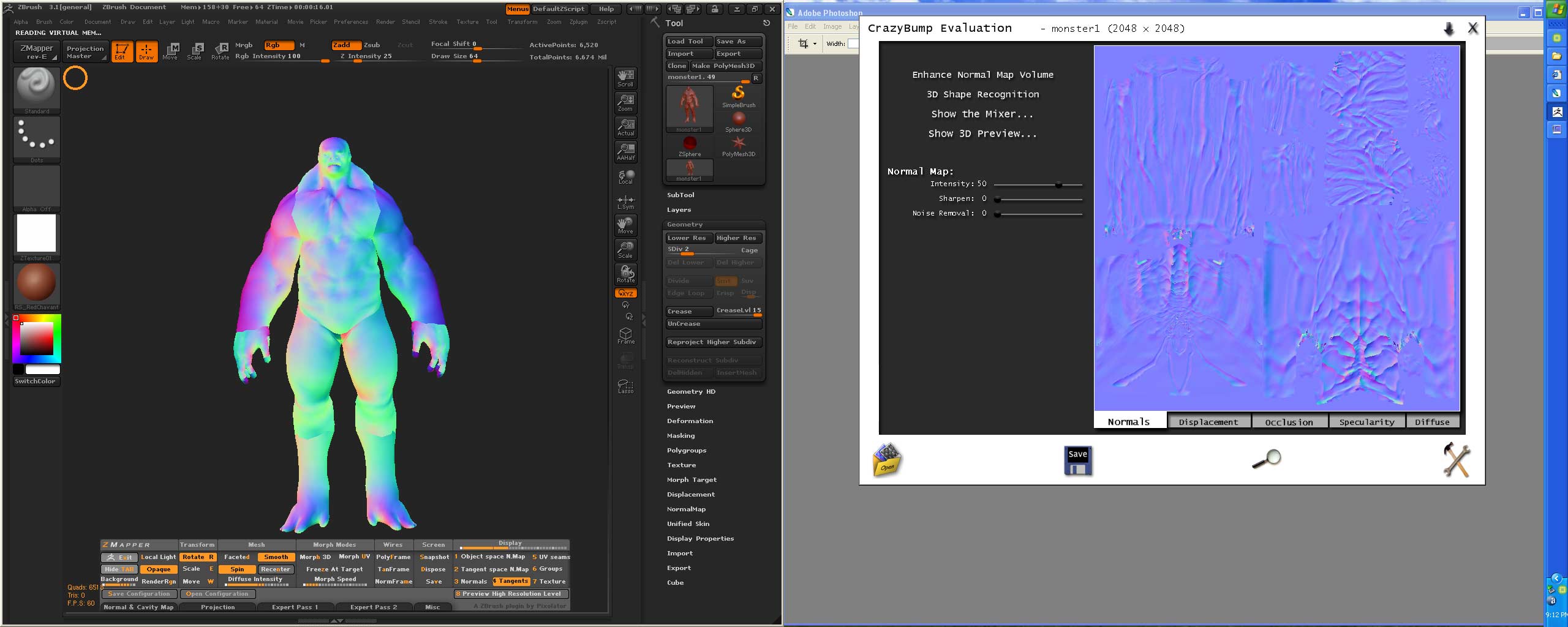This screenshot has height=627, width=1568.
Task: Click the Scale transpose icon in ZBrush top shelf
Action: 195,51
